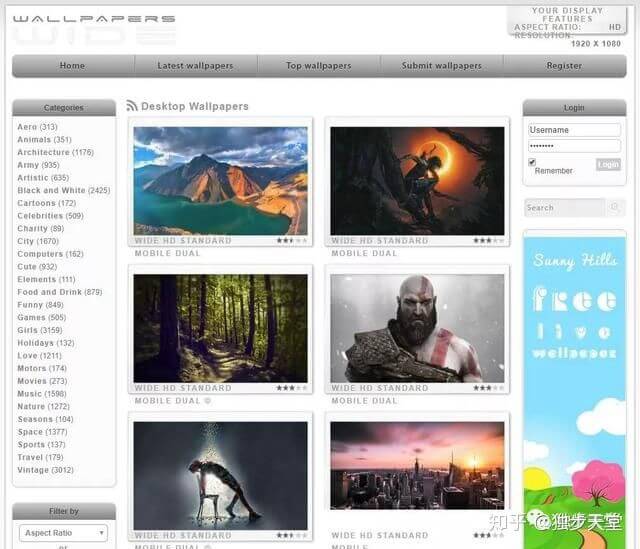The width and height of the screenshot is (640, 549).
Task: Open the Funny (849) category
Action: click(x=40, y=305)
